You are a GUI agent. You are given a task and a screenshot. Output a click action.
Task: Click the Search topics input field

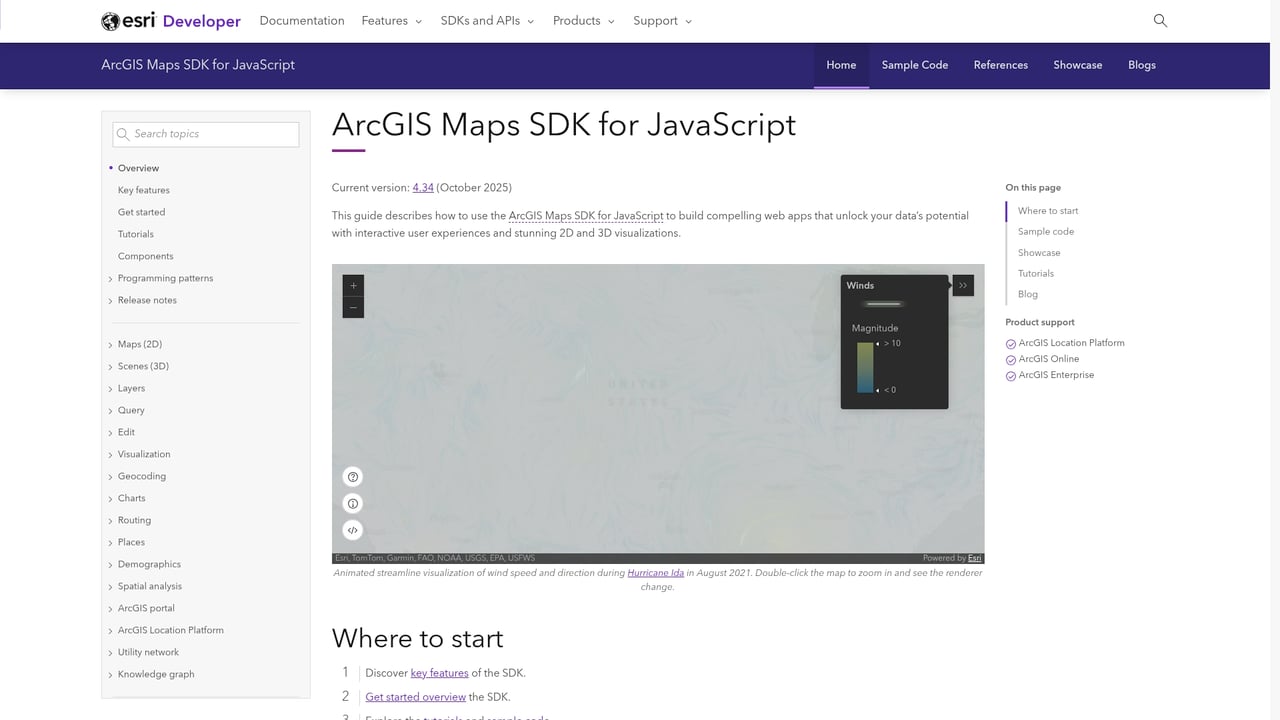(x=205, y=133)
